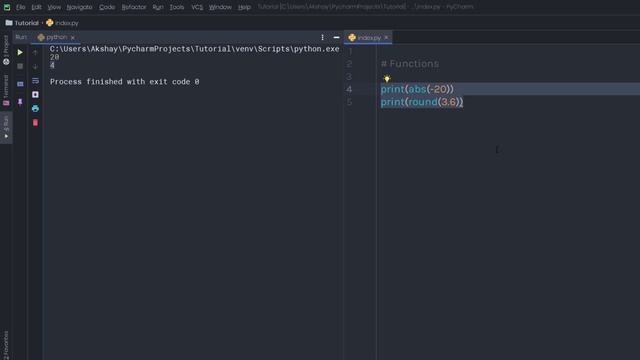640x360 pixels.
Task: Pin the Run tab
Action: tap(20, 102)
